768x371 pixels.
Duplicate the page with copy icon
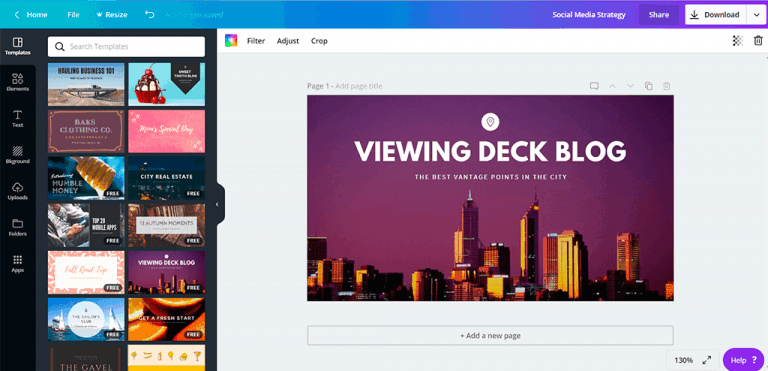[648, 86]
